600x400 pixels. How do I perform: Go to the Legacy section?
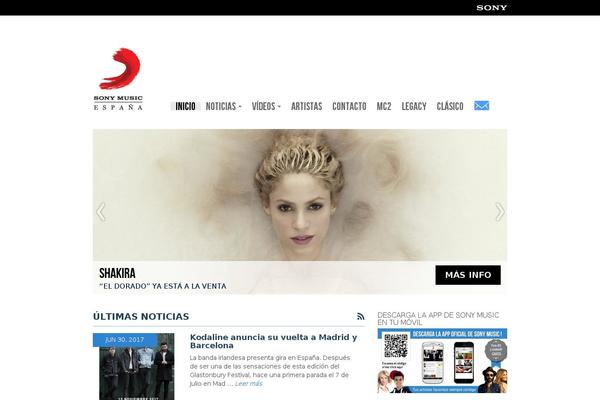[x=414, y=106]
